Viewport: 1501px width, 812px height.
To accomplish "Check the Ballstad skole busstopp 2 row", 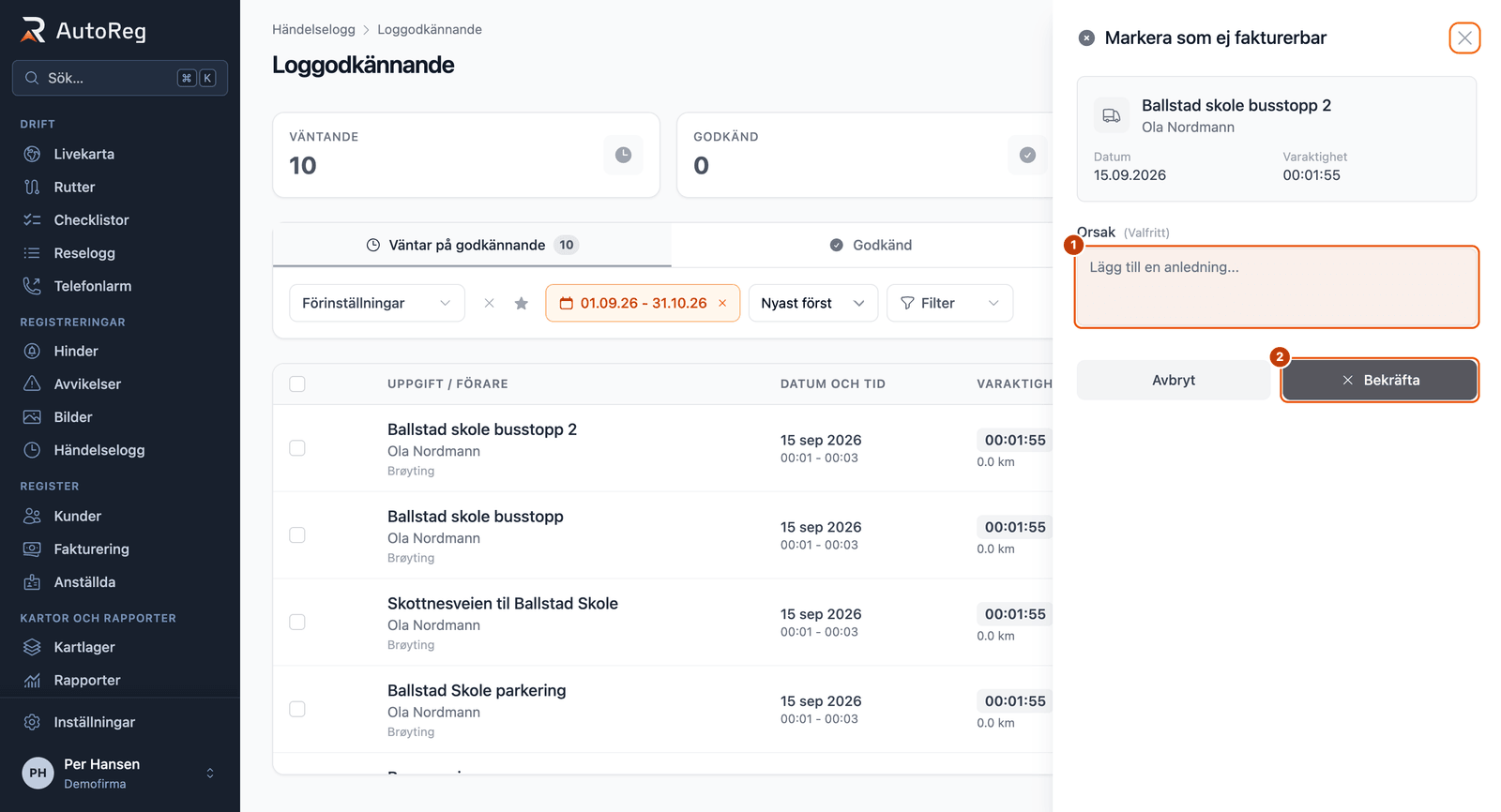I will coord(297,448).
